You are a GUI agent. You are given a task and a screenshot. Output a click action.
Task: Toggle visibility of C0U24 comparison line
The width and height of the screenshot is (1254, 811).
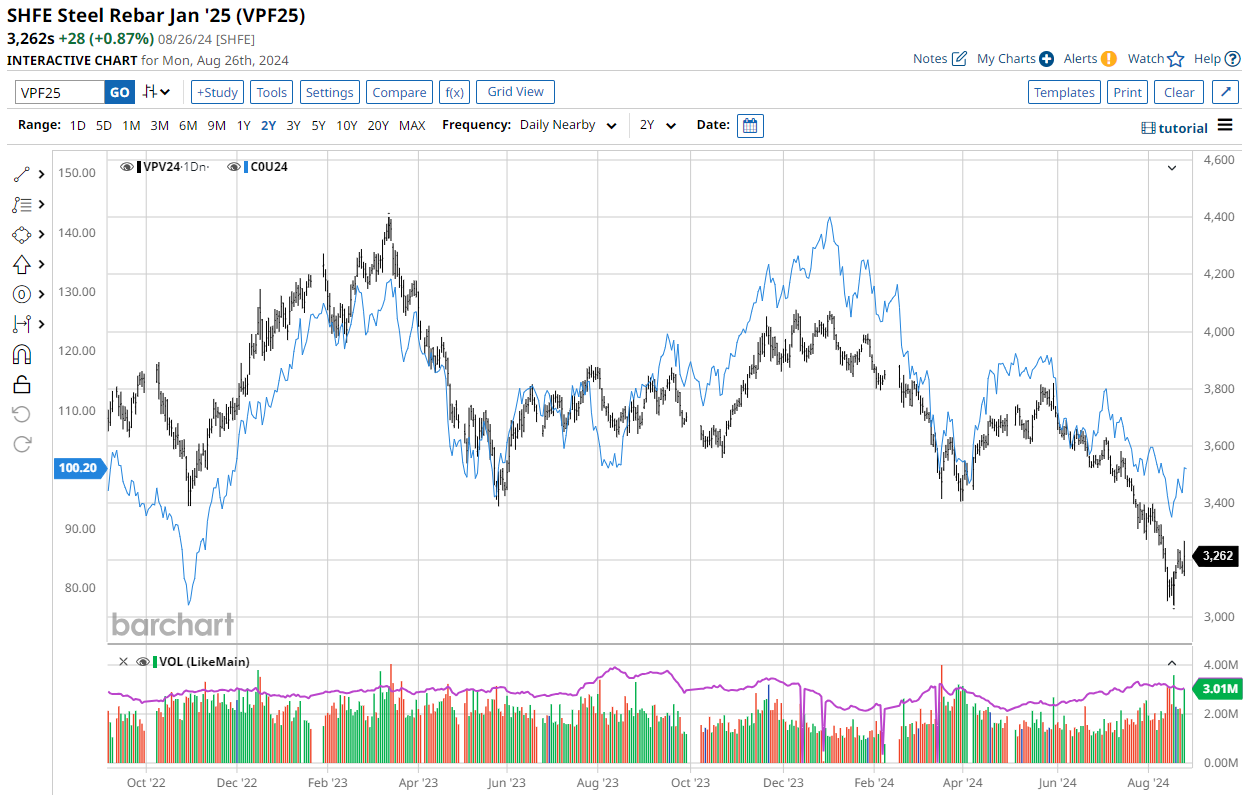click(233, 167)
